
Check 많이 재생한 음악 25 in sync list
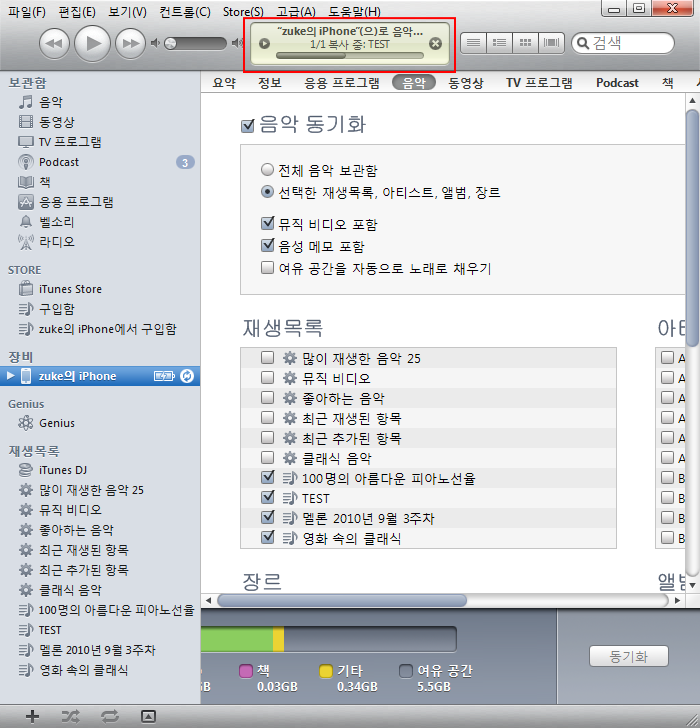coord(267,358)
